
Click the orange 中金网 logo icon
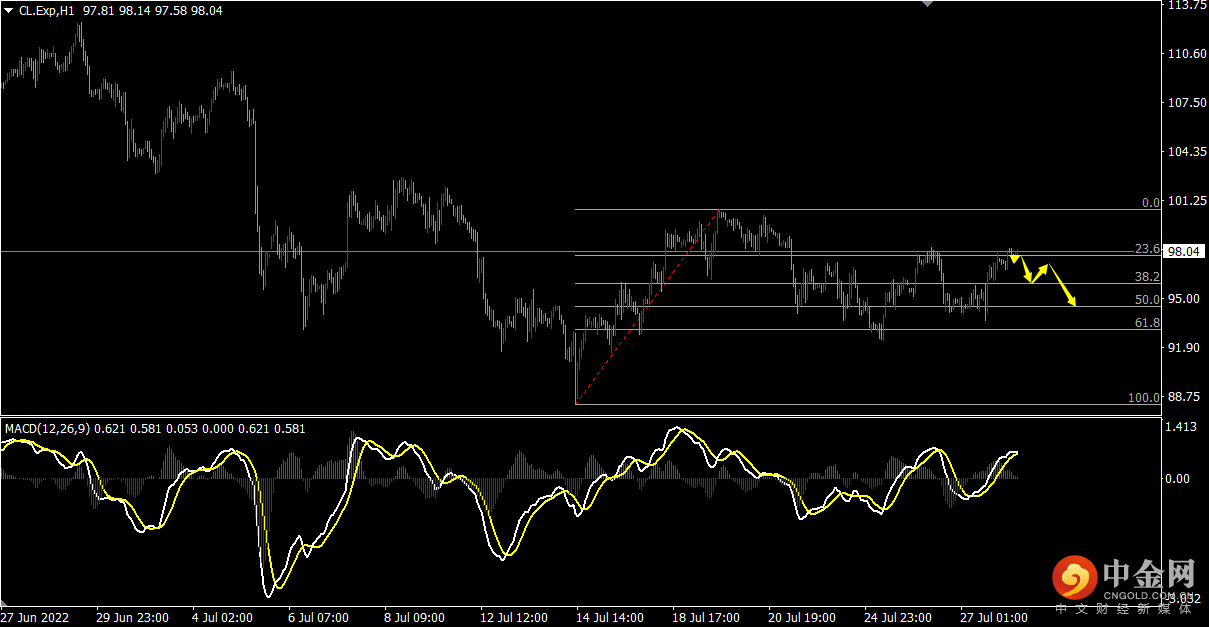1073,577
